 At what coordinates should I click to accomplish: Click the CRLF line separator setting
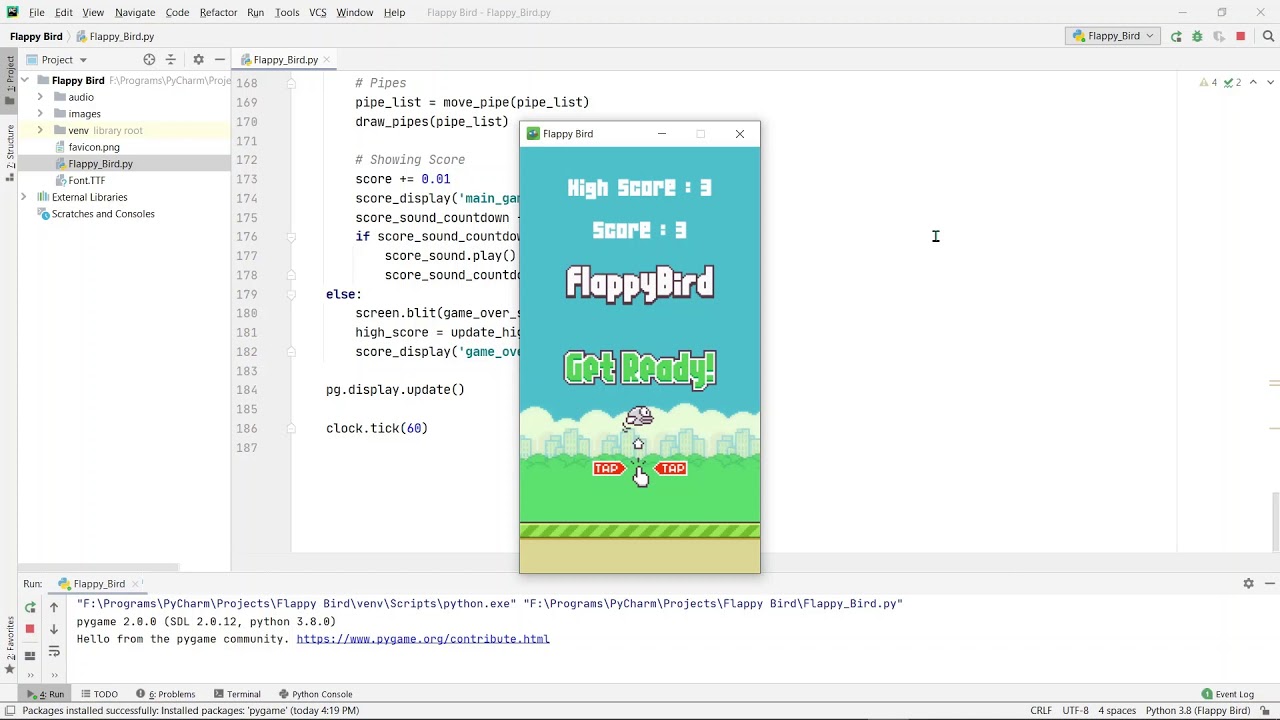coord(1041,711)
